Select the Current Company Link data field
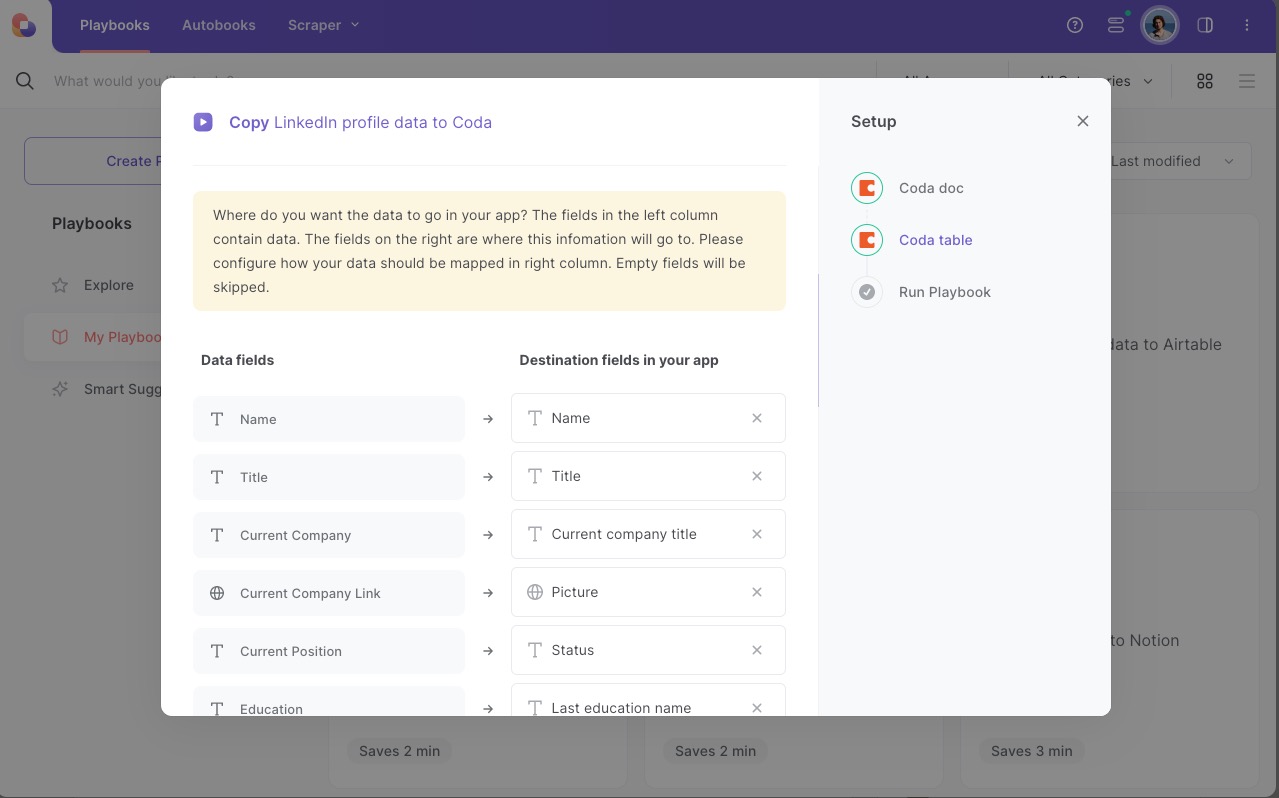This screenshot has height=798, width=1279. (x=329, y=593)
